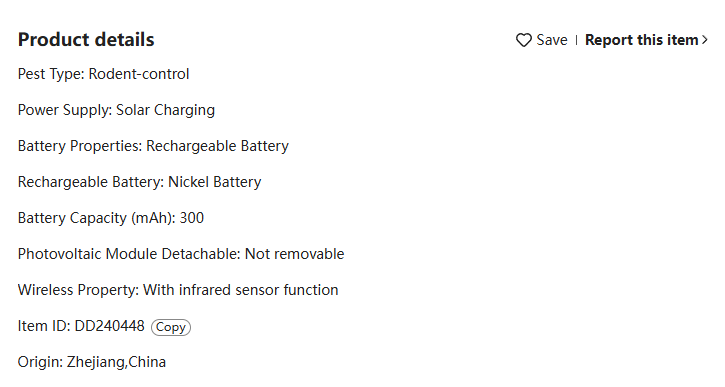725x387 pixels.
Task: Click the Zhejiang,China origin value
Action: pos(116,362)
